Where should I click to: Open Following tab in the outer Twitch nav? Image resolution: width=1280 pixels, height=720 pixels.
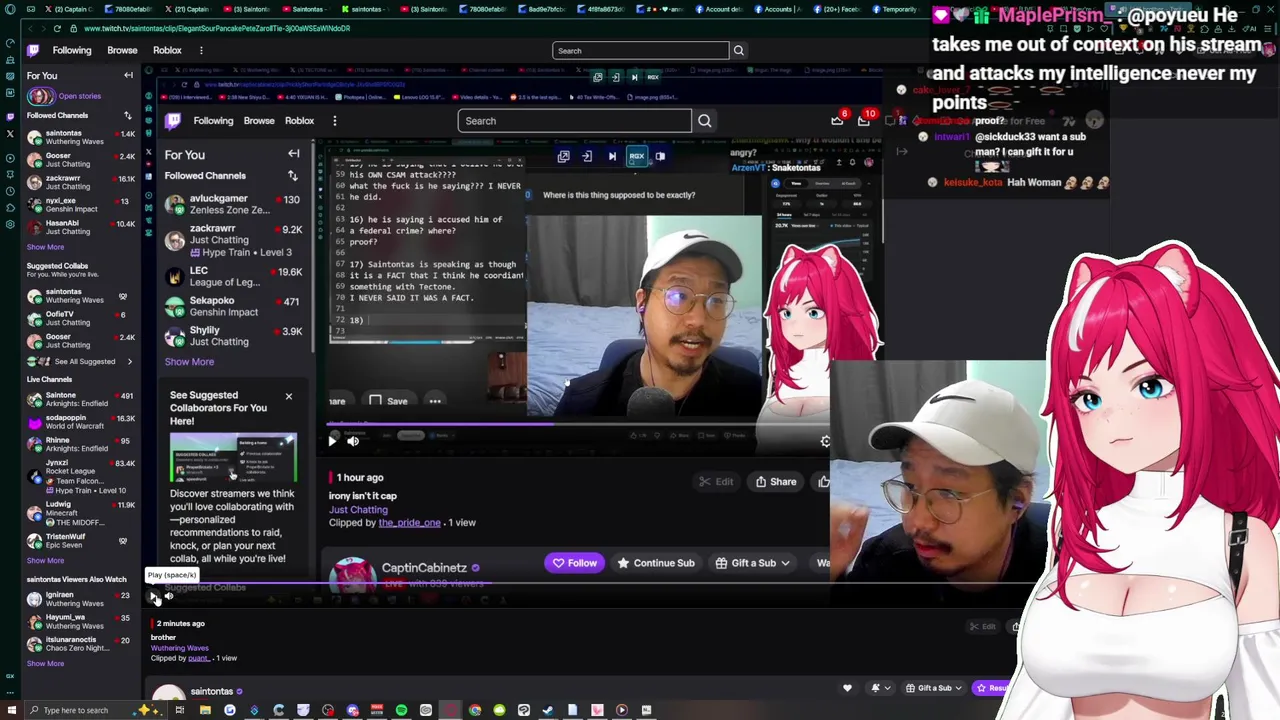pyautogui.click(x=71, y=50)
